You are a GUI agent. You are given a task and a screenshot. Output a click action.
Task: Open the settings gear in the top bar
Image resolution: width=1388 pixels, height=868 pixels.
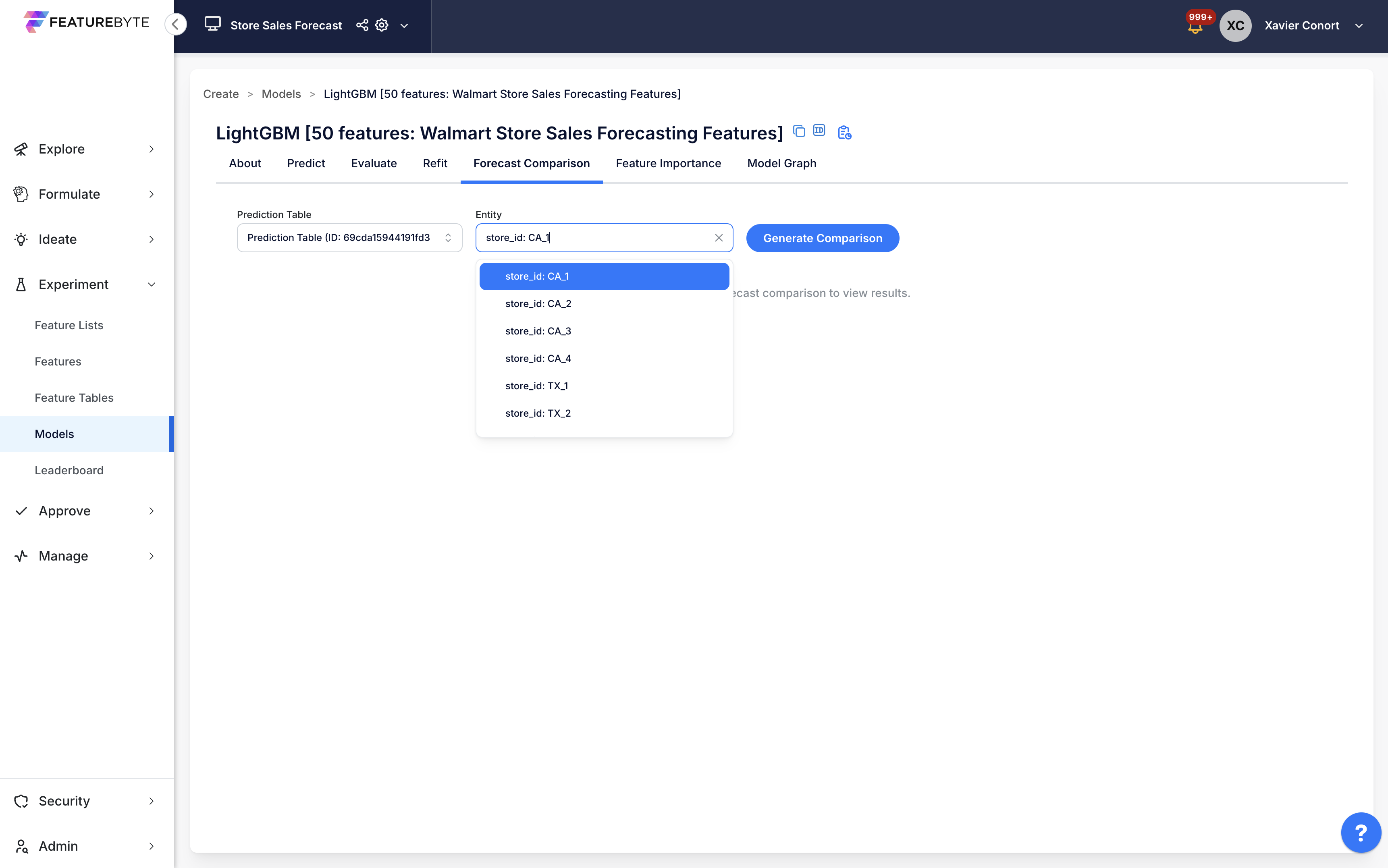point(382,25)
